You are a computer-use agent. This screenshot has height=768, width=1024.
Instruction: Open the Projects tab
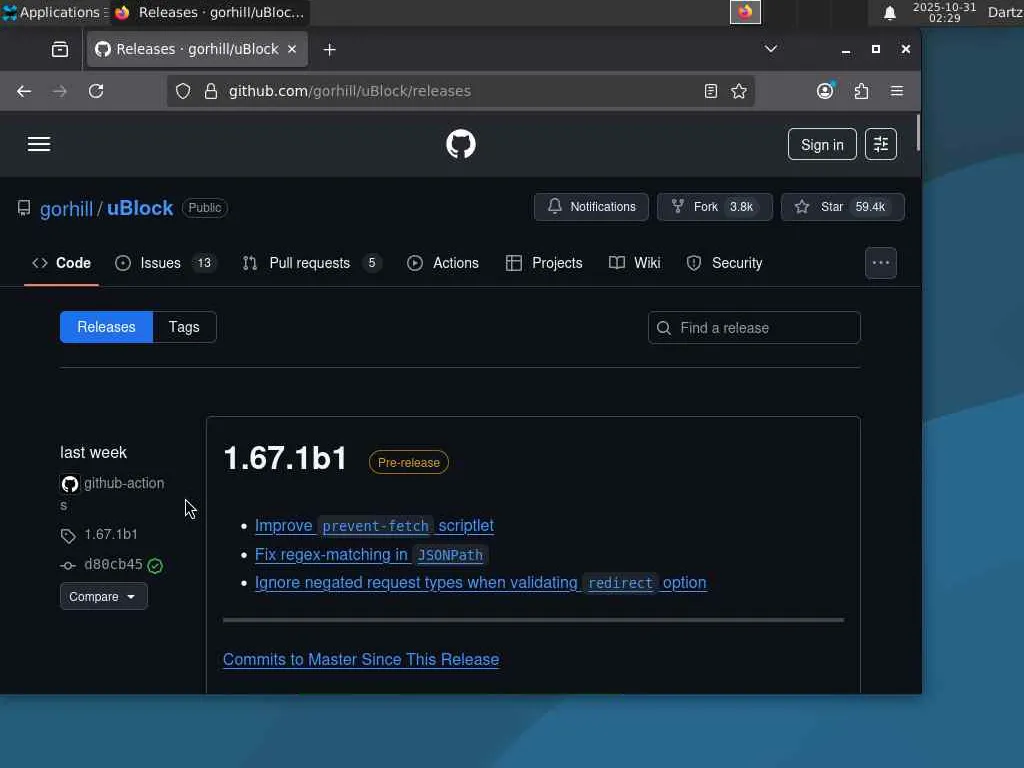click(544, 263)
